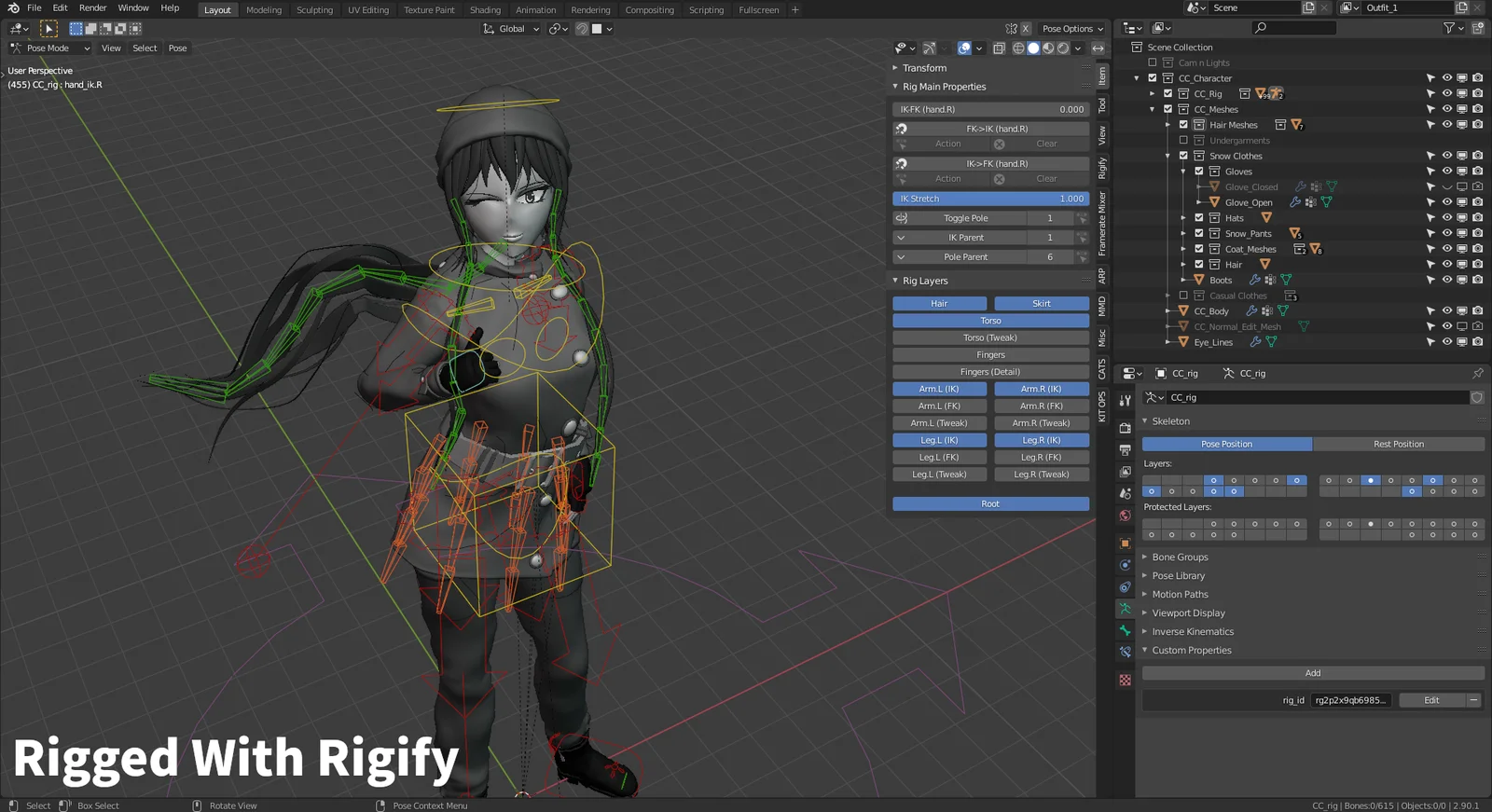Select wireframe viewport shading
Viewport: 1492px width, 812px height.
[1018, 48]
